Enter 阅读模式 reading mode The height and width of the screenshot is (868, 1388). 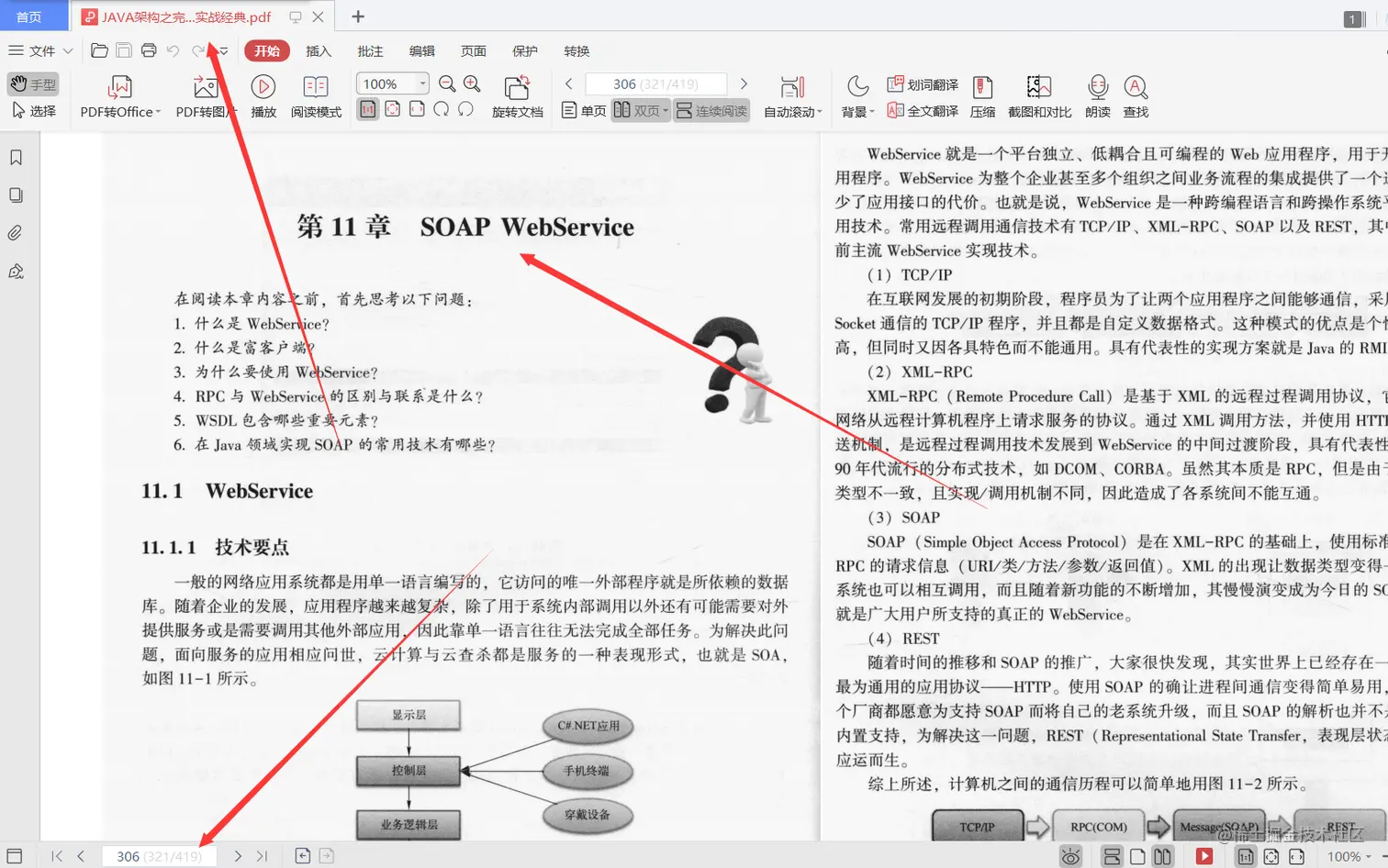[x=316, y=95]
